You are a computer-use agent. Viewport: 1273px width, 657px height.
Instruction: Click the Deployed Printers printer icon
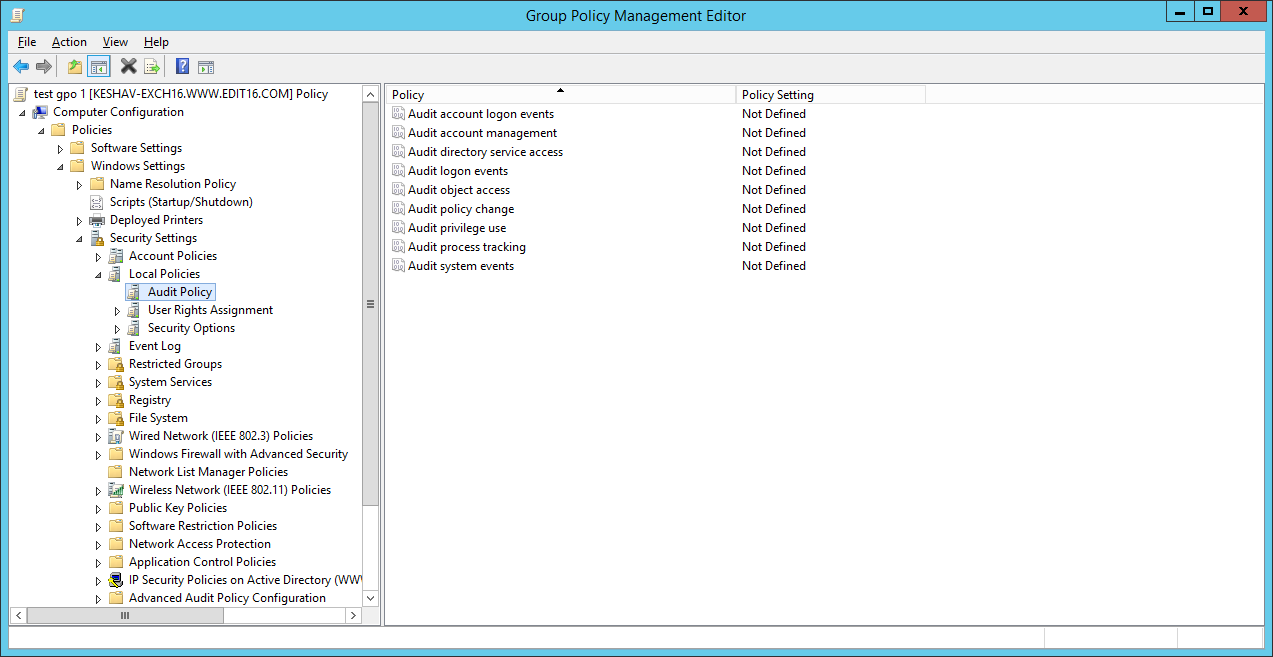(97, 220)
